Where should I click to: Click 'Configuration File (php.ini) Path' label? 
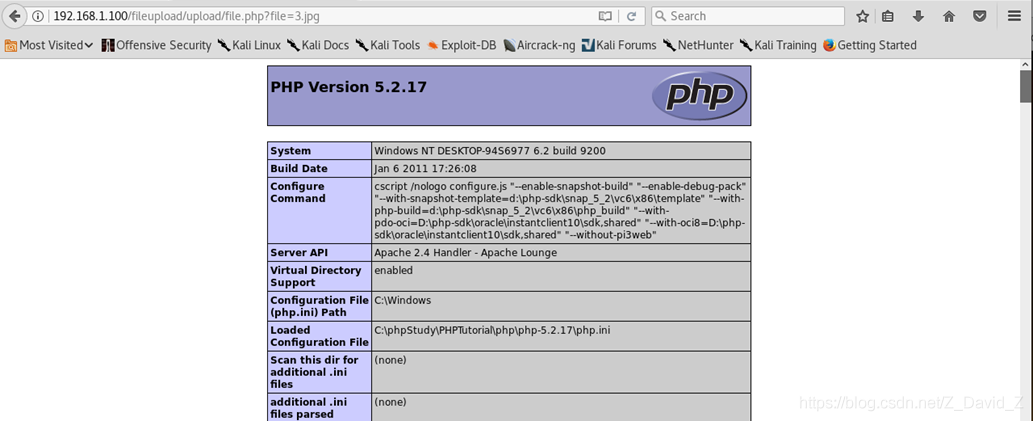(x=319, y=306)
